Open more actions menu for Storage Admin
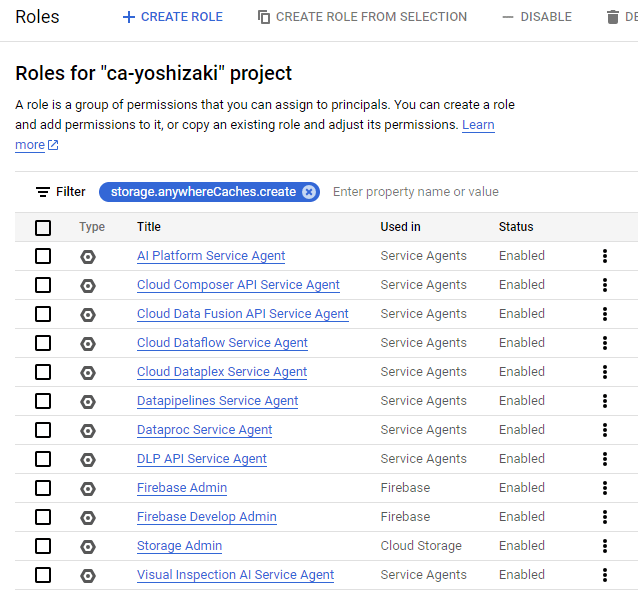Viewport: 638px width, 608px height. (605, 546)
